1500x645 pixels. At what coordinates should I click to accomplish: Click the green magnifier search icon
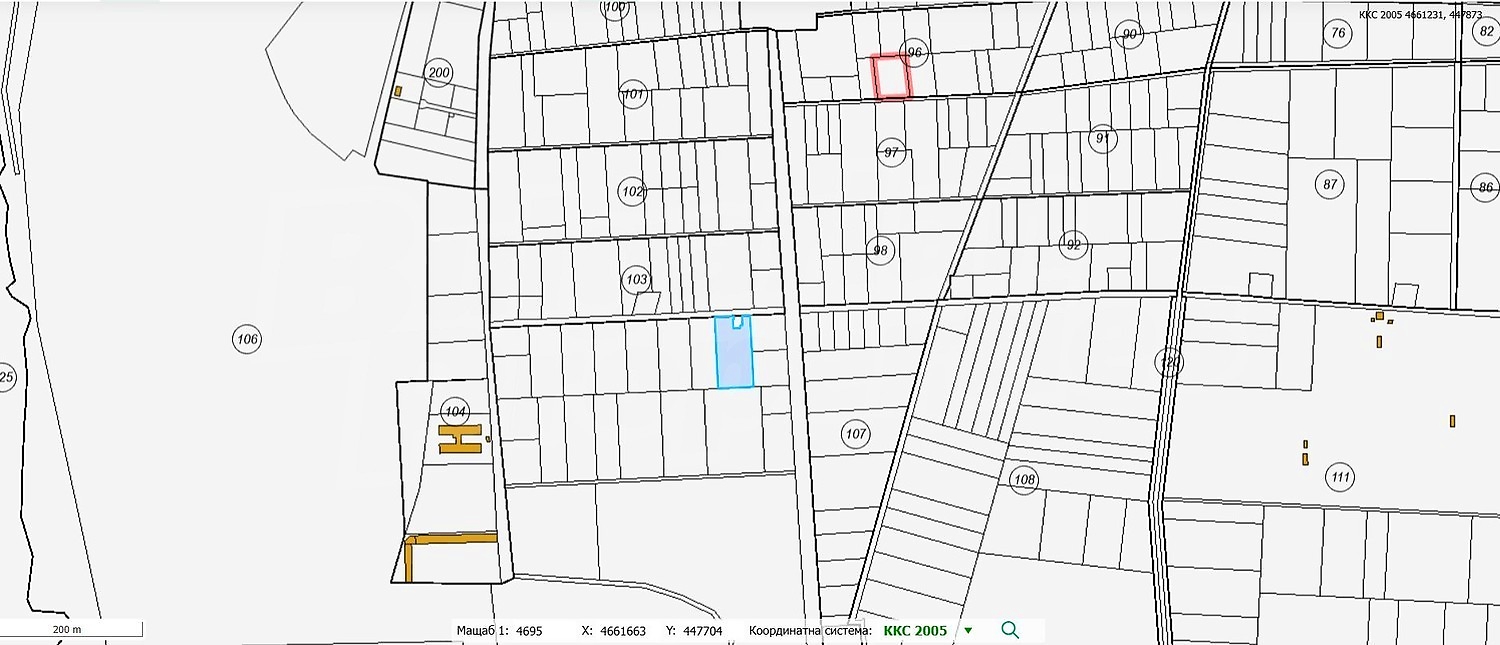click(x=1010, y=630)
